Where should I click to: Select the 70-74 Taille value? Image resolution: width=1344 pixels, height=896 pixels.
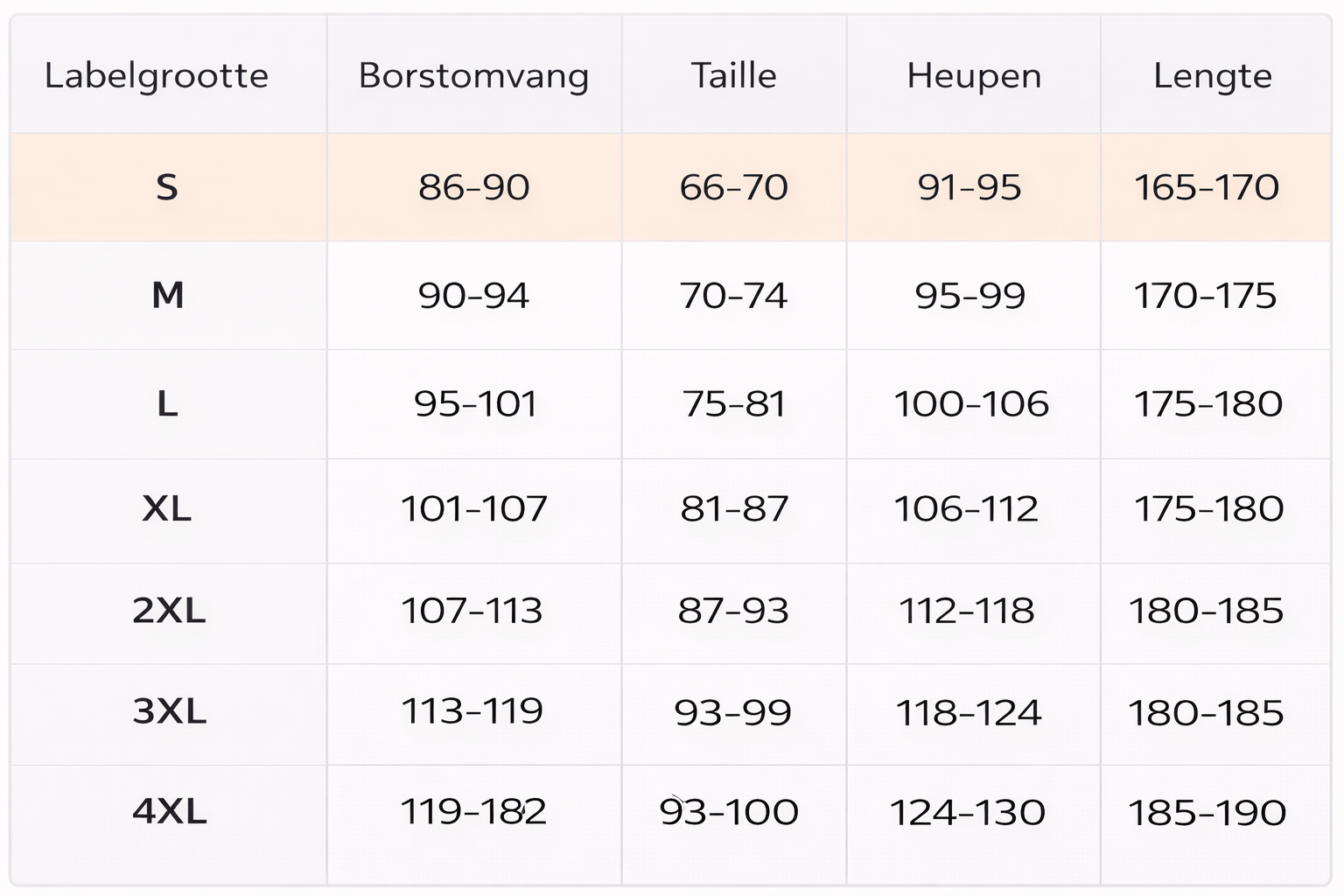point(733,296)
